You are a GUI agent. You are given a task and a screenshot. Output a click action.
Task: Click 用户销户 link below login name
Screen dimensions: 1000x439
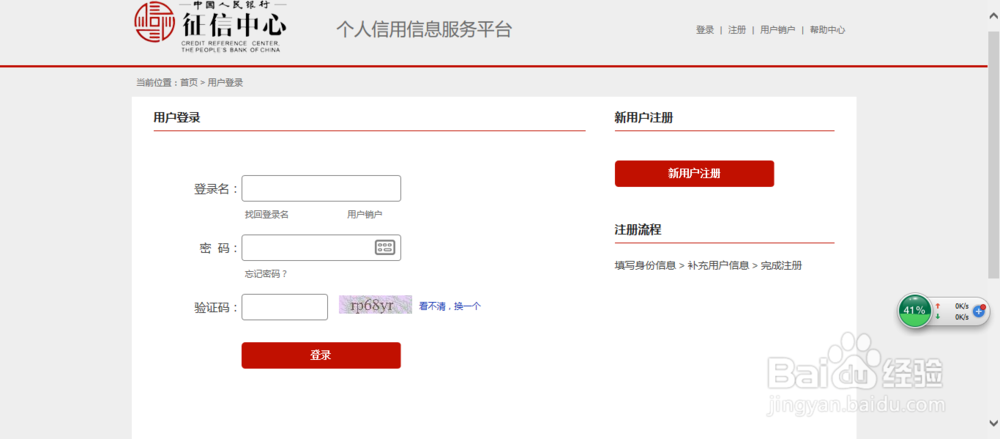[365, 214]
